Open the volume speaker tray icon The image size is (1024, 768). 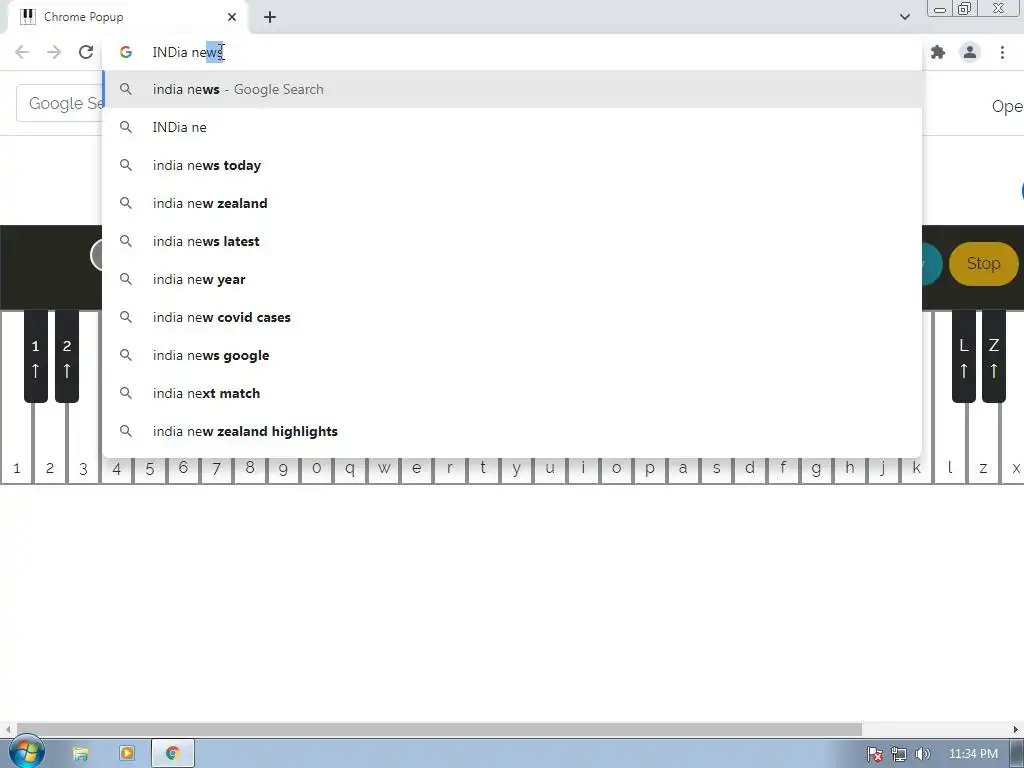coord(922,754)
